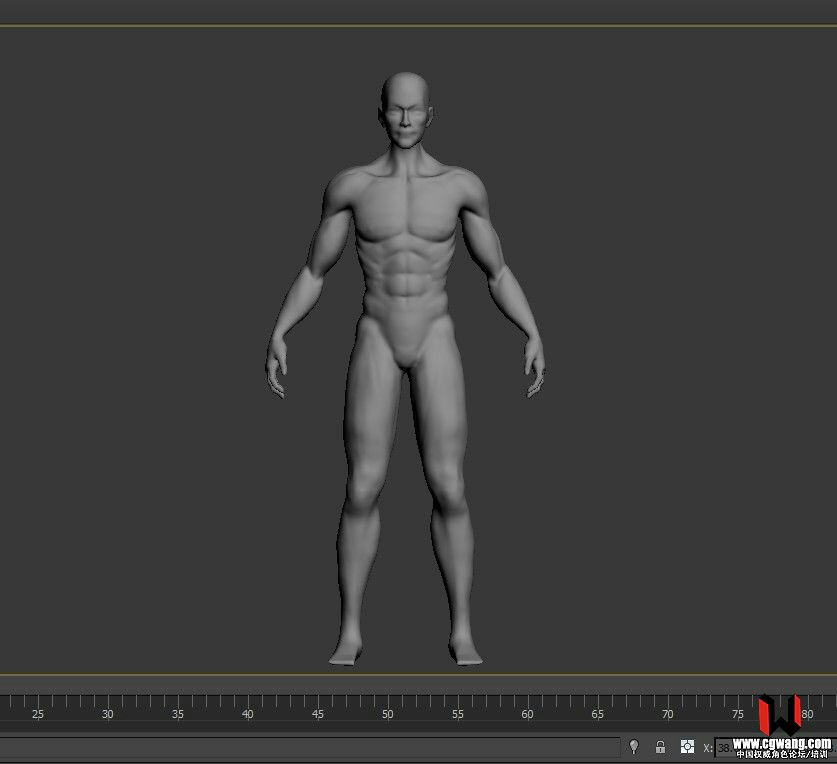Toggle the Isolate Selection lightbulb icon
Image resolution: width=837 pixels, height=764 pixels.
634,746
